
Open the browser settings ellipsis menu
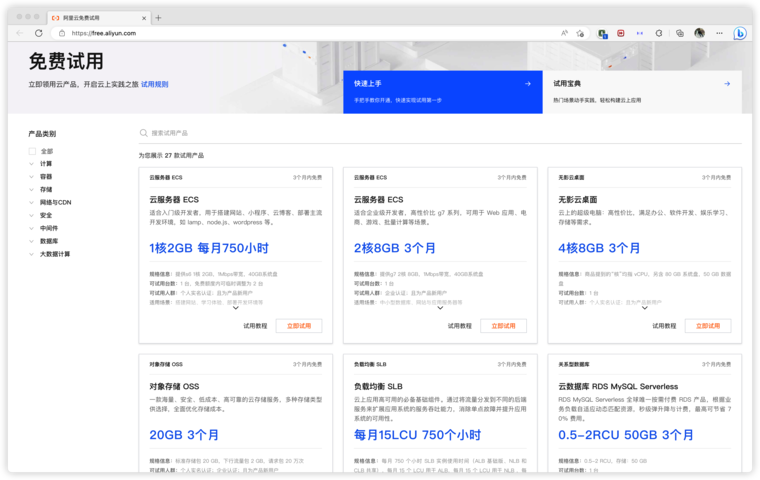tap(719, 33)
